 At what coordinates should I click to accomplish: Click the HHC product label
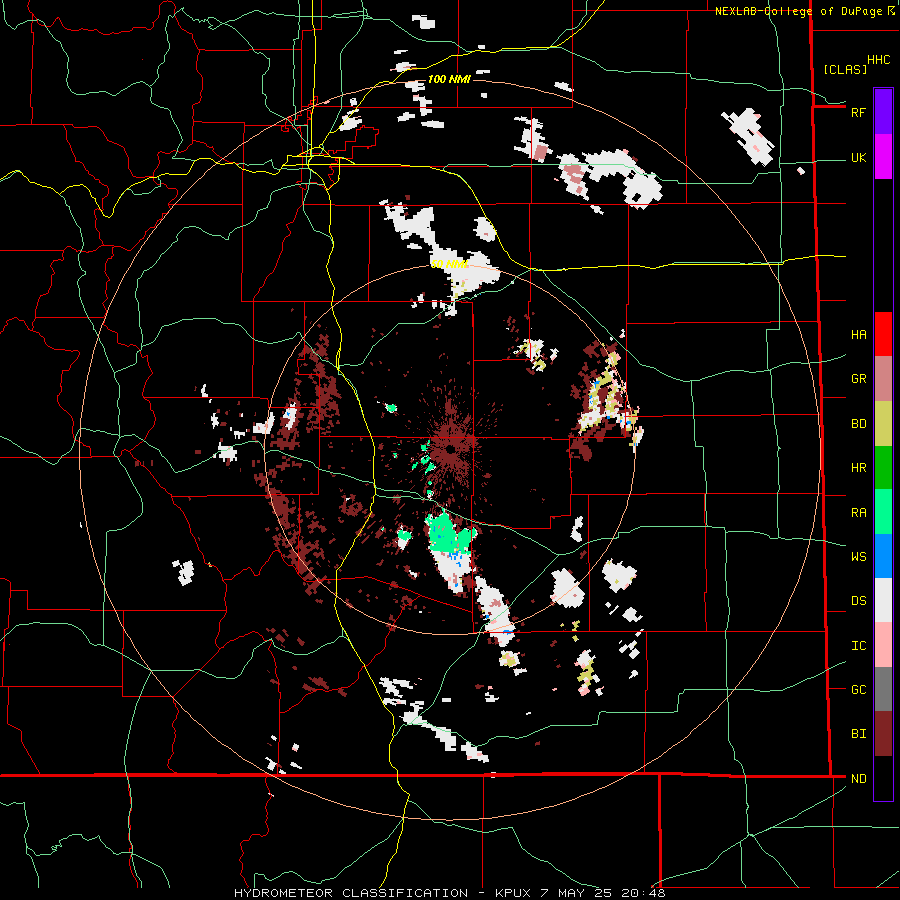pos(879,60)
